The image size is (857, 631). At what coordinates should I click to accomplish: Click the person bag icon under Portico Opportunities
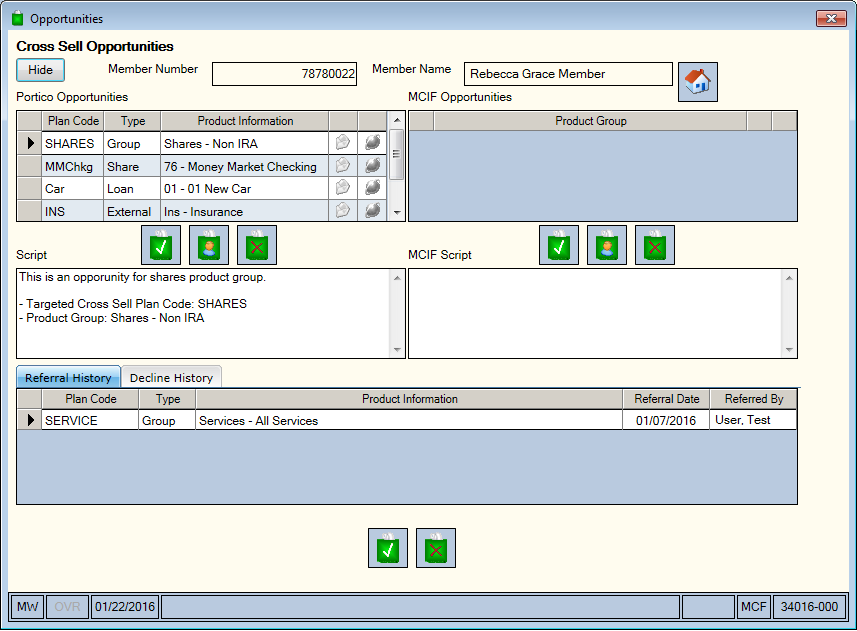click(209, 245)
